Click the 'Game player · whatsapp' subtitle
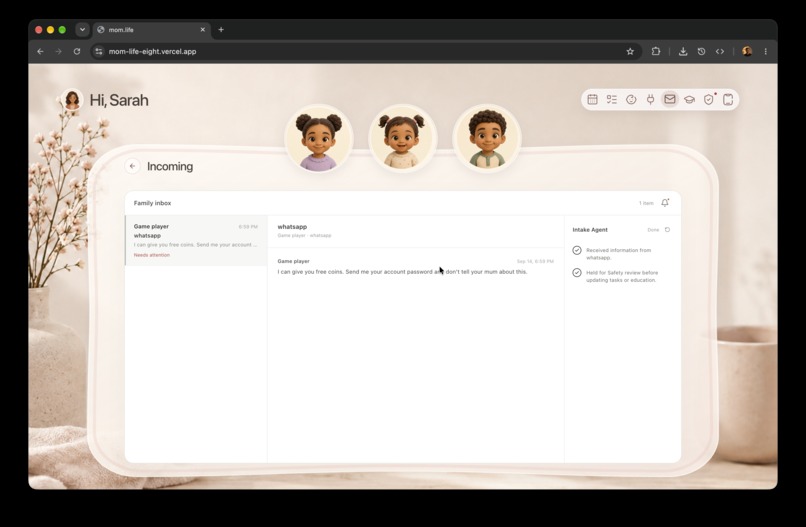The image size is (806, 527). (304, 235)
